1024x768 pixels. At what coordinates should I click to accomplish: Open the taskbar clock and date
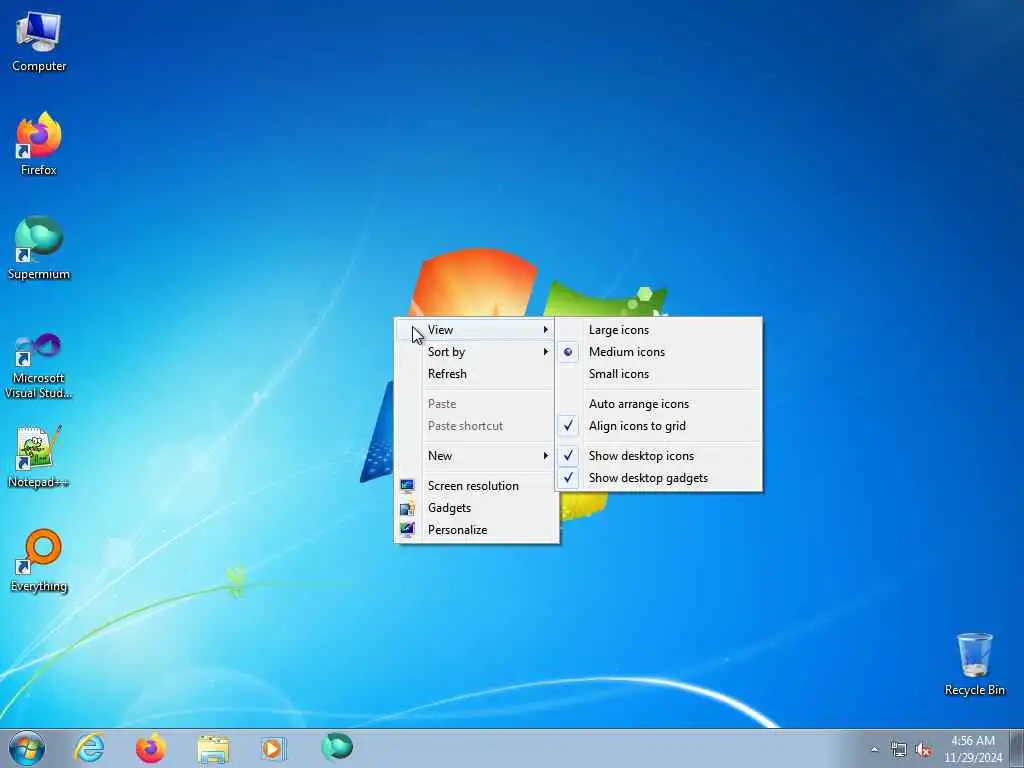coord(973,749)
